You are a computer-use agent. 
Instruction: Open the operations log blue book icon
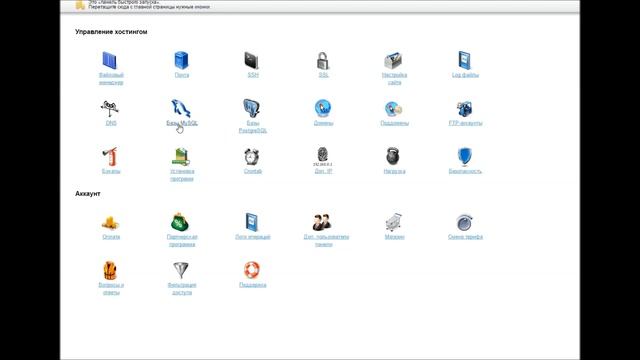pyautogui.click(x=252, y=222)
